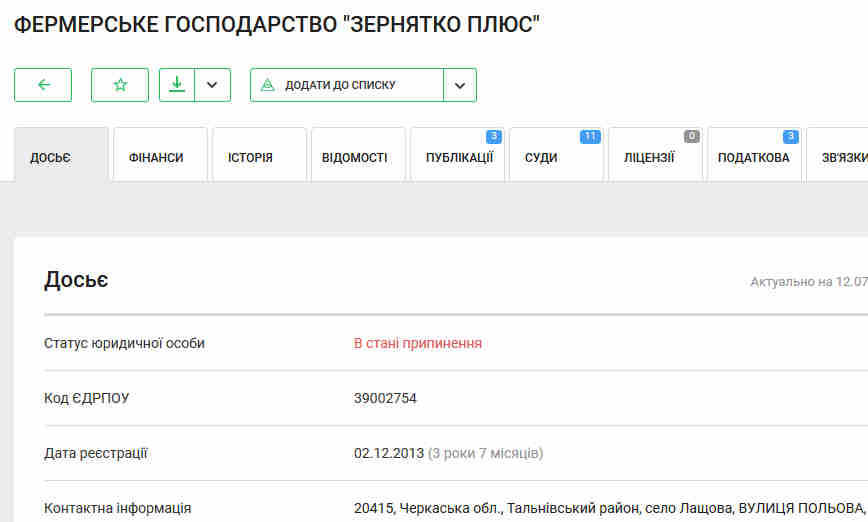This screenshot has width=868, height=522.
Task: Select the 'Досьє' tab
Action: coord(51,157)
